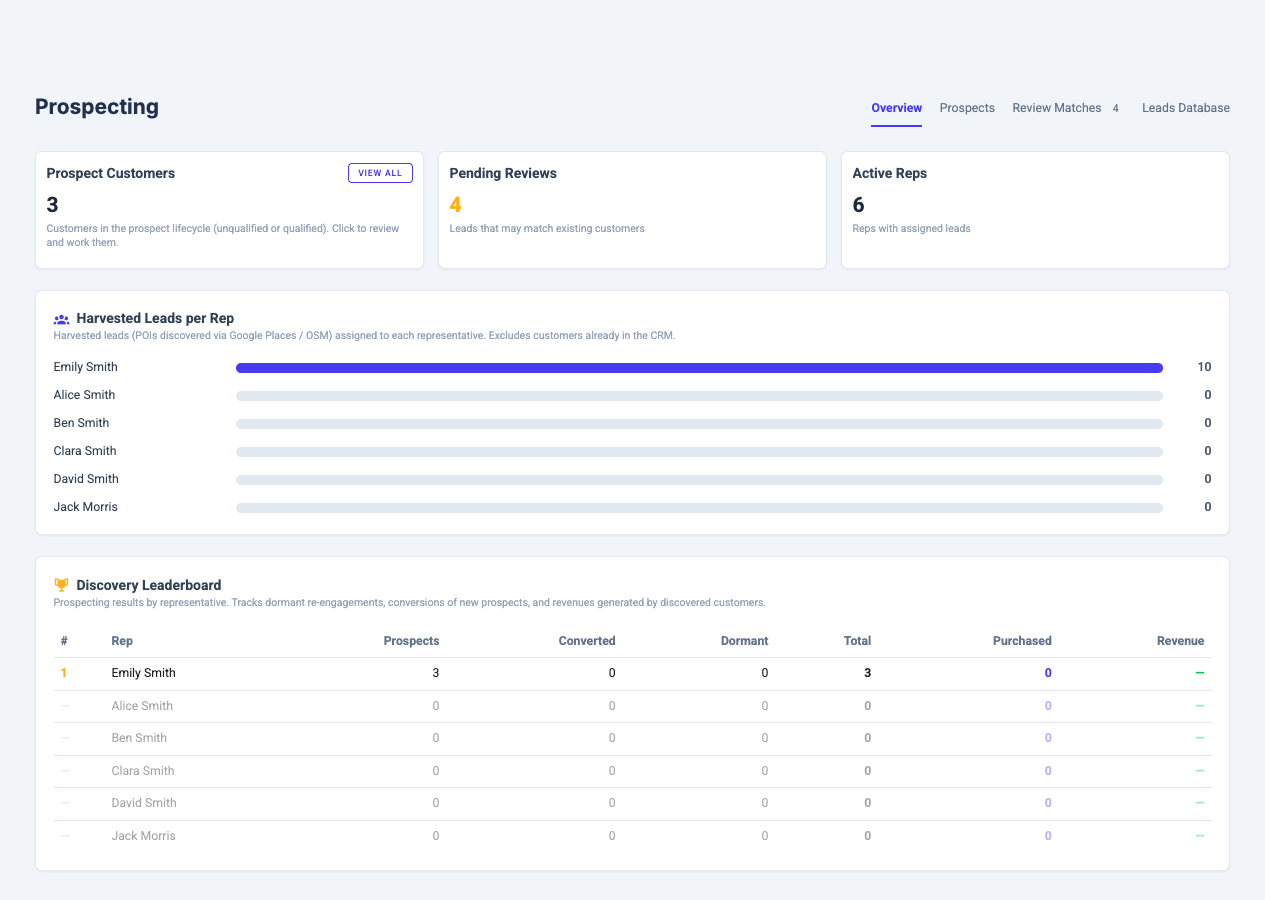This screenshot has height=900, width=1280.
Task: Click Emily Smith's harvested leads bar
Action: click(x=699, y=368)
